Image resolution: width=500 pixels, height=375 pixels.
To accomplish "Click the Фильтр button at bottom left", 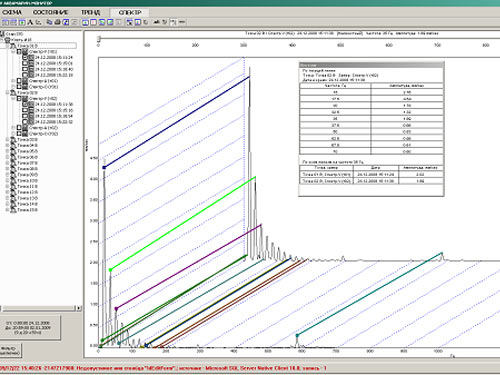I will [9, 351].
